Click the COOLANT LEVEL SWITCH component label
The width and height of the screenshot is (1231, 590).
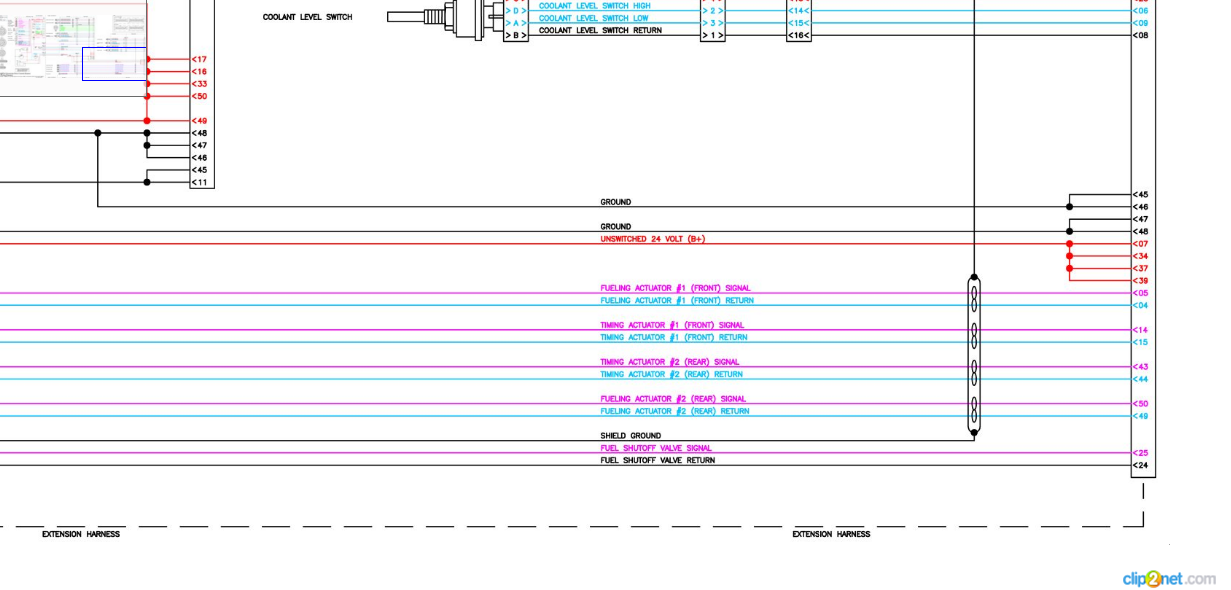pyautogui.click(x=307, y=17)
